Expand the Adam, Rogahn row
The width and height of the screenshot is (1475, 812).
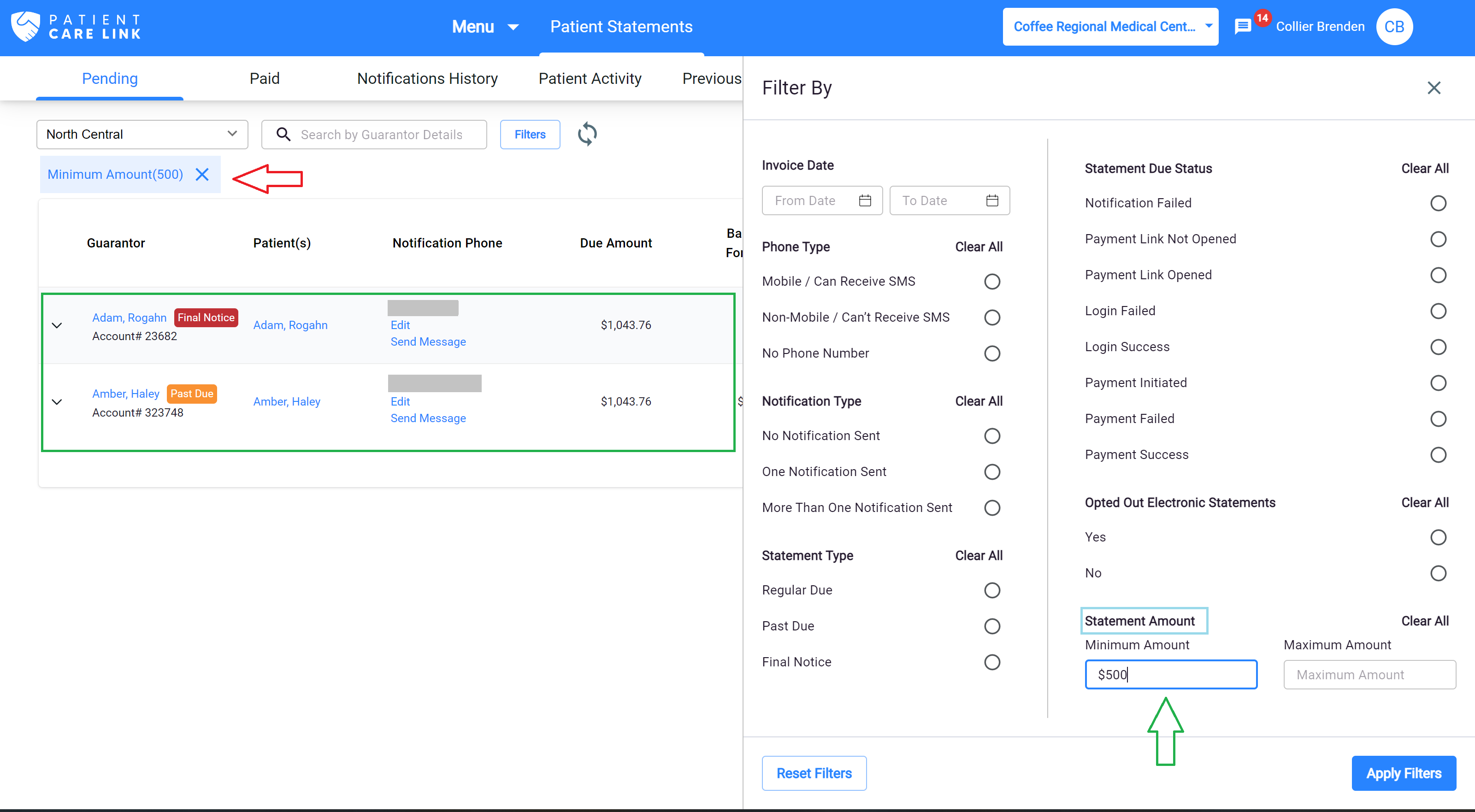coord(57,325)
